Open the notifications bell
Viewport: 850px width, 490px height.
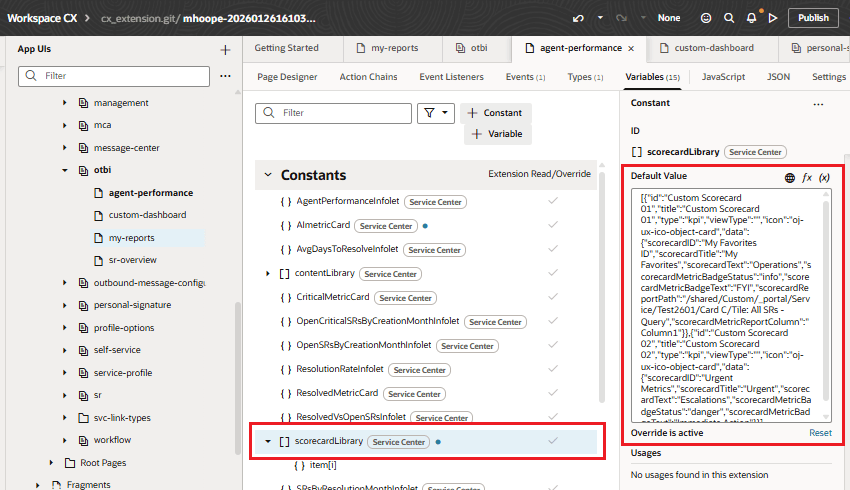point(751,18)
